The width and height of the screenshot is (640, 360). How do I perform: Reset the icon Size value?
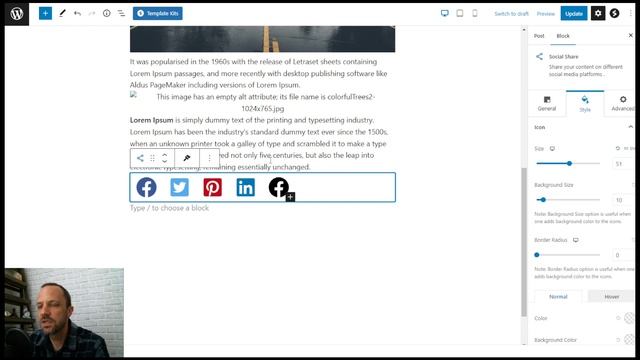(x=618, y=149)
